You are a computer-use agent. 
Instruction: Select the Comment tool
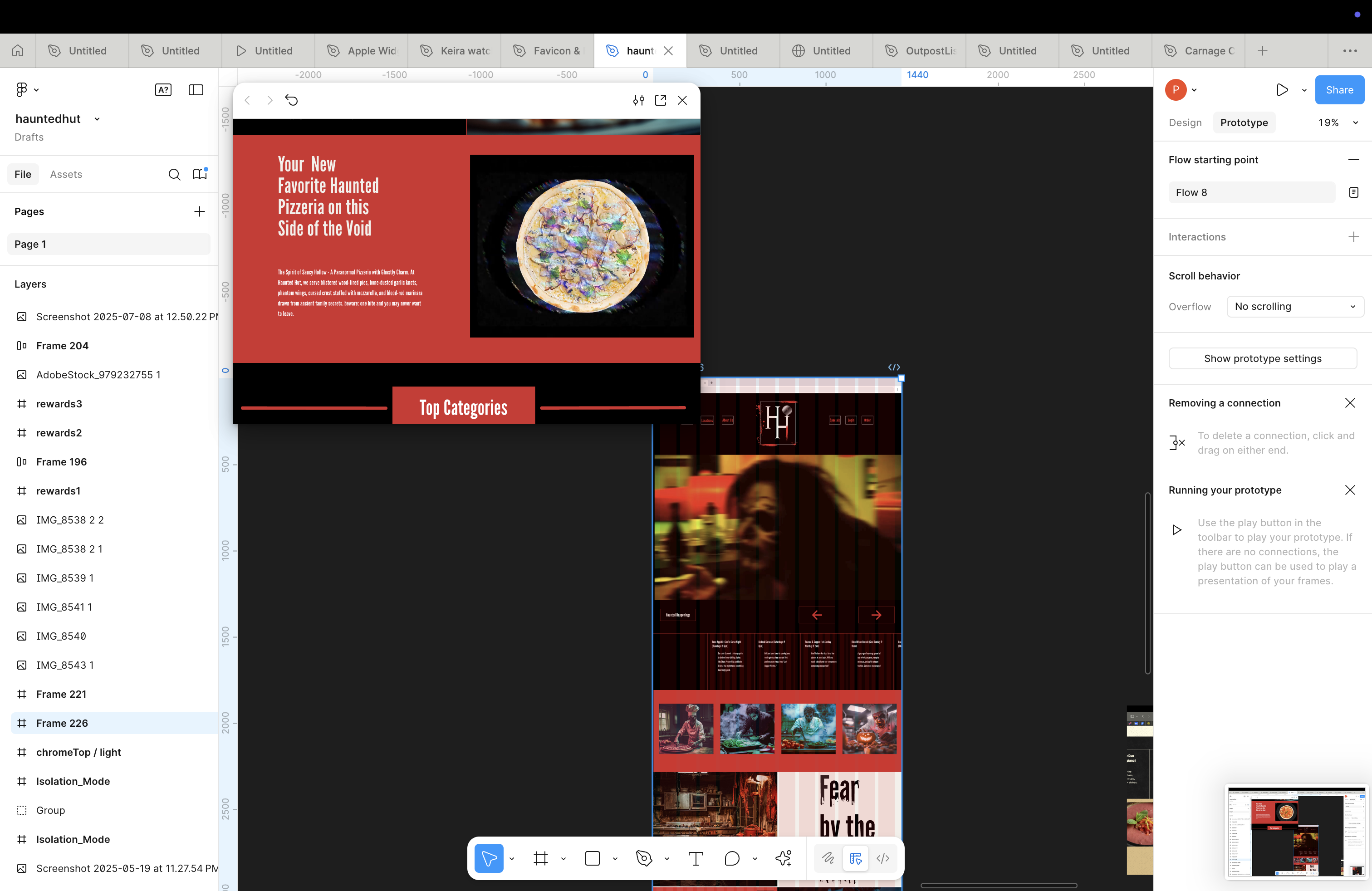click(731, 858)
